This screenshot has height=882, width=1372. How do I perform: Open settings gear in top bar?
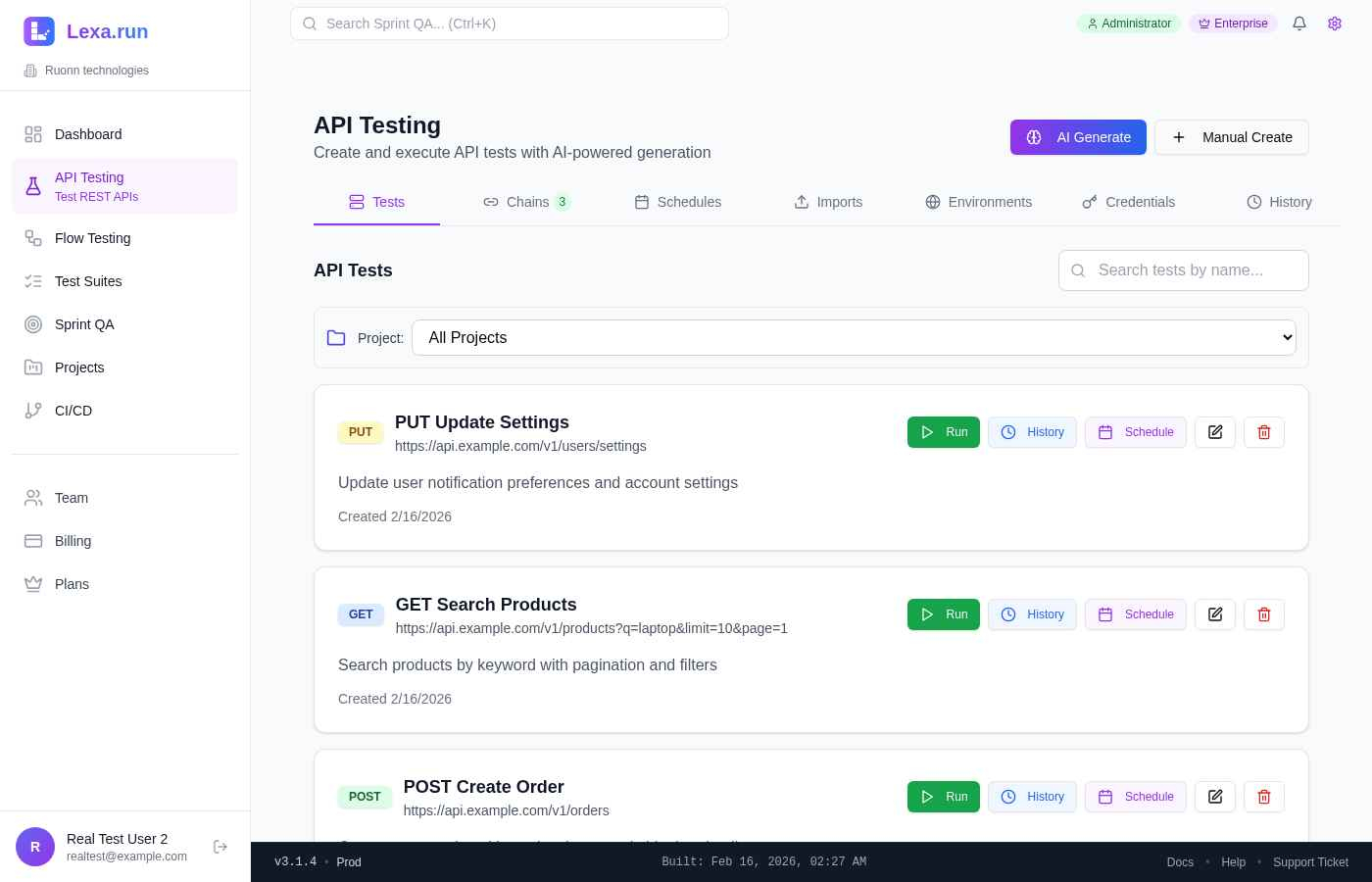[1335, 24]
